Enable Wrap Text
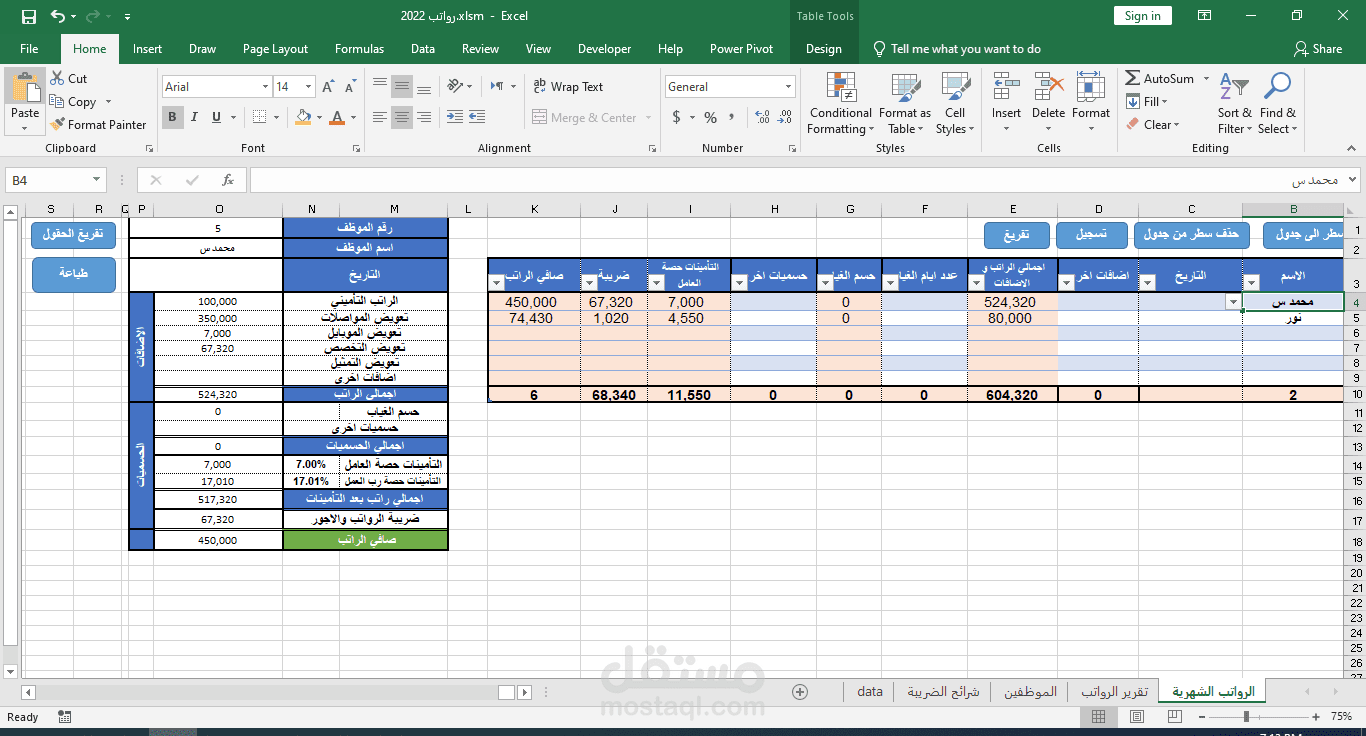 tap(568, 87)
